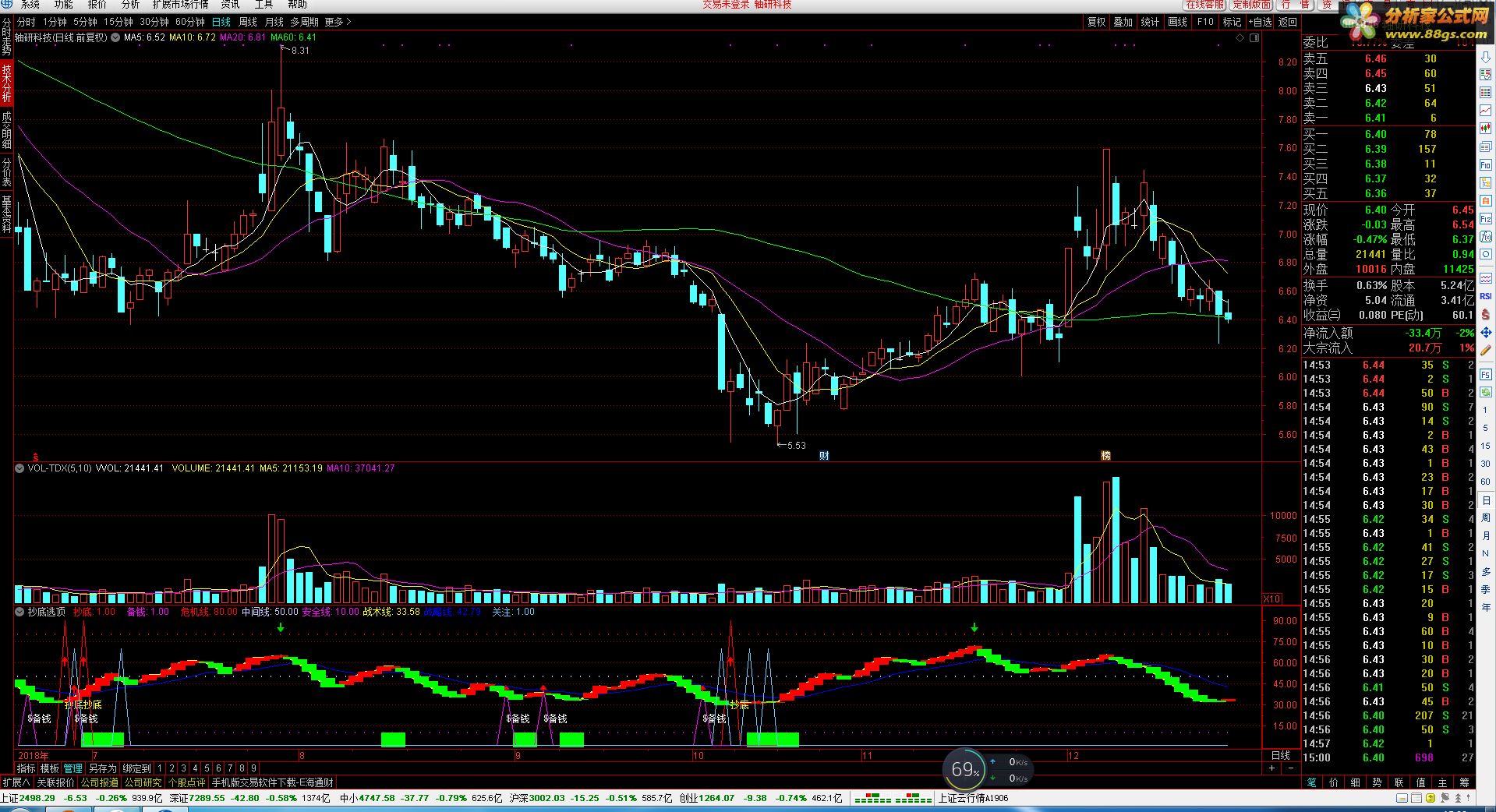This screenshot has height=812, width=1496.
Task: Expand the 抄底逃顶 indicator dropdown
Action: [19, 612]
